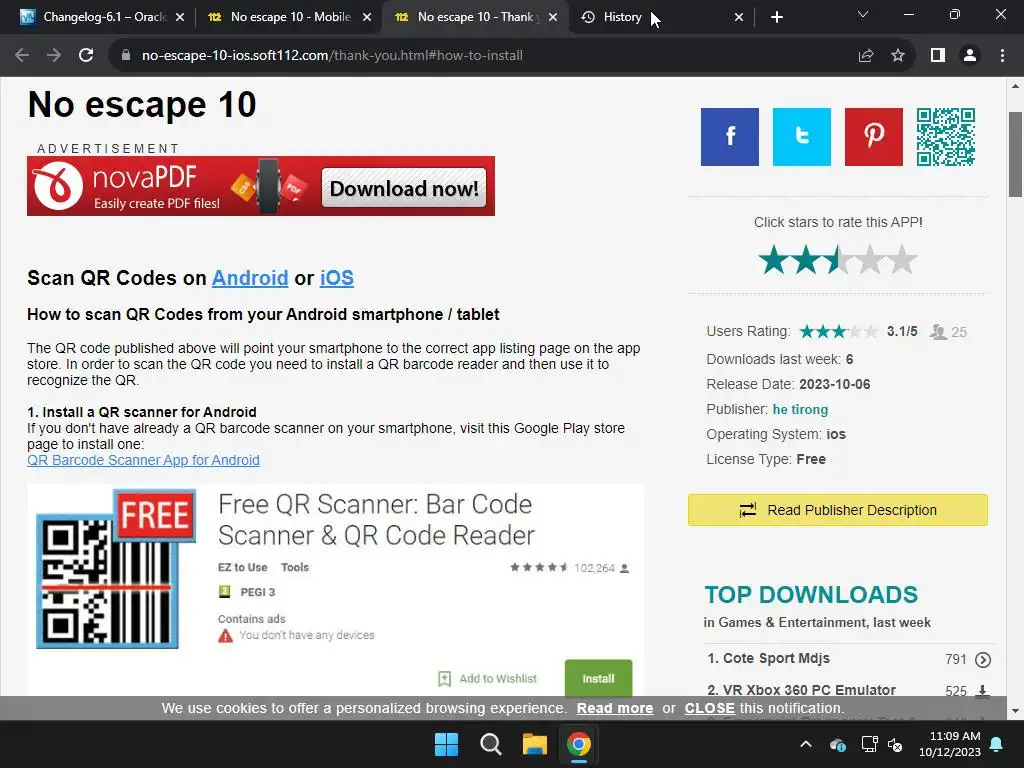Open OneDrive cloud tray icon

(838, 744)
